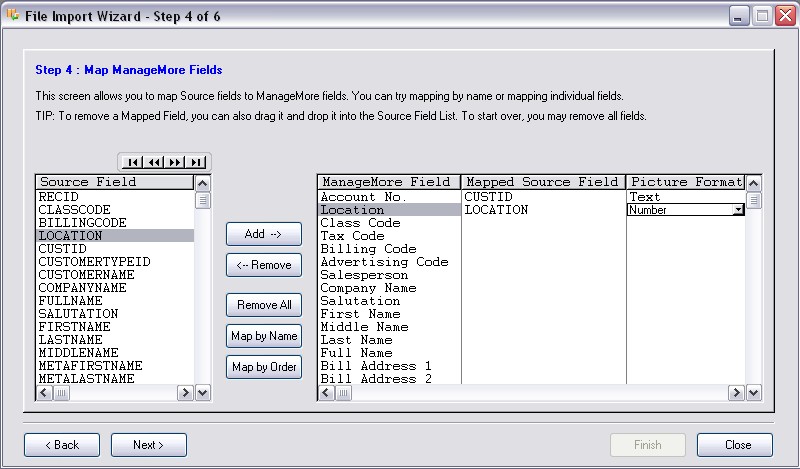Select METAFIRSTNAME source field
This screenshot has height=469, width=800.
115,366
